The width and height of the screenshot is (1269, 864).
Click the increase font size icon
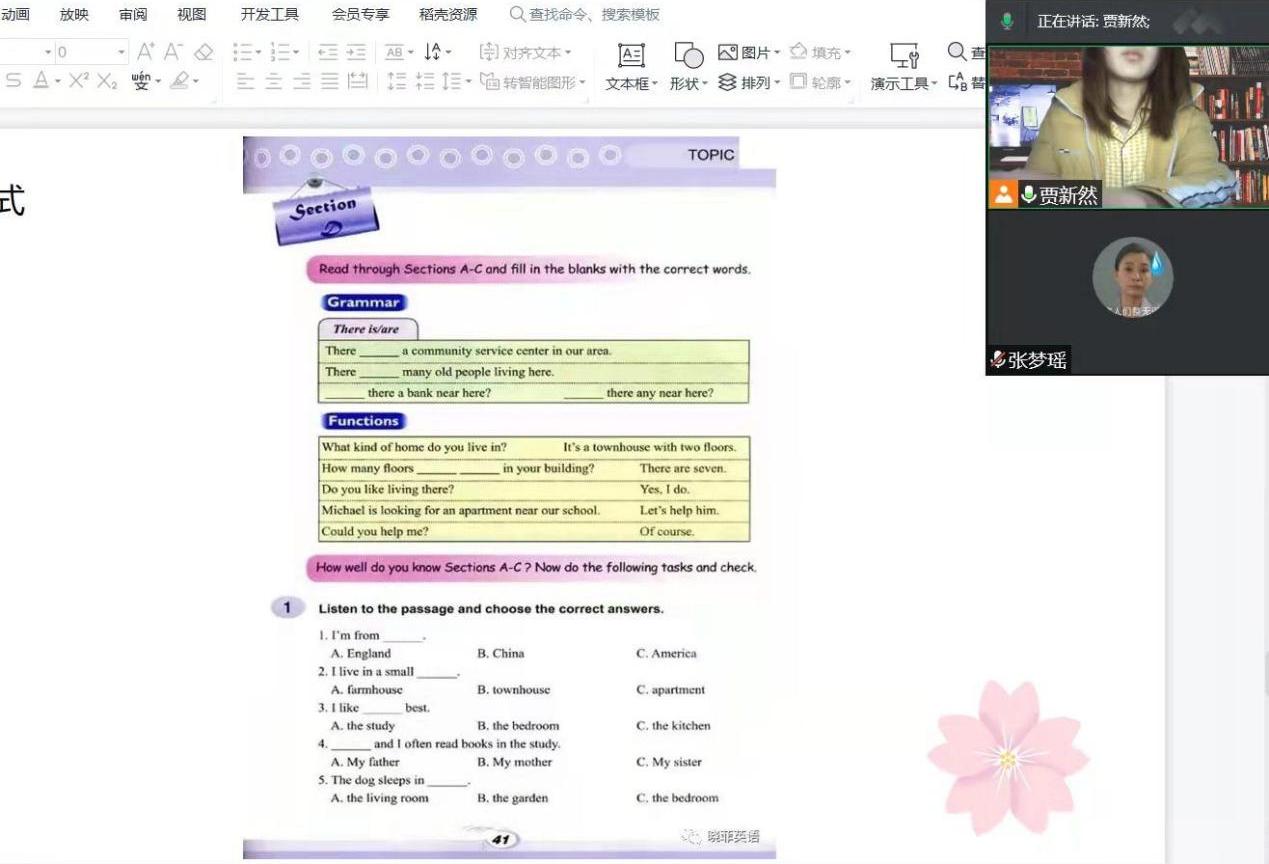(x=146, y=52)
